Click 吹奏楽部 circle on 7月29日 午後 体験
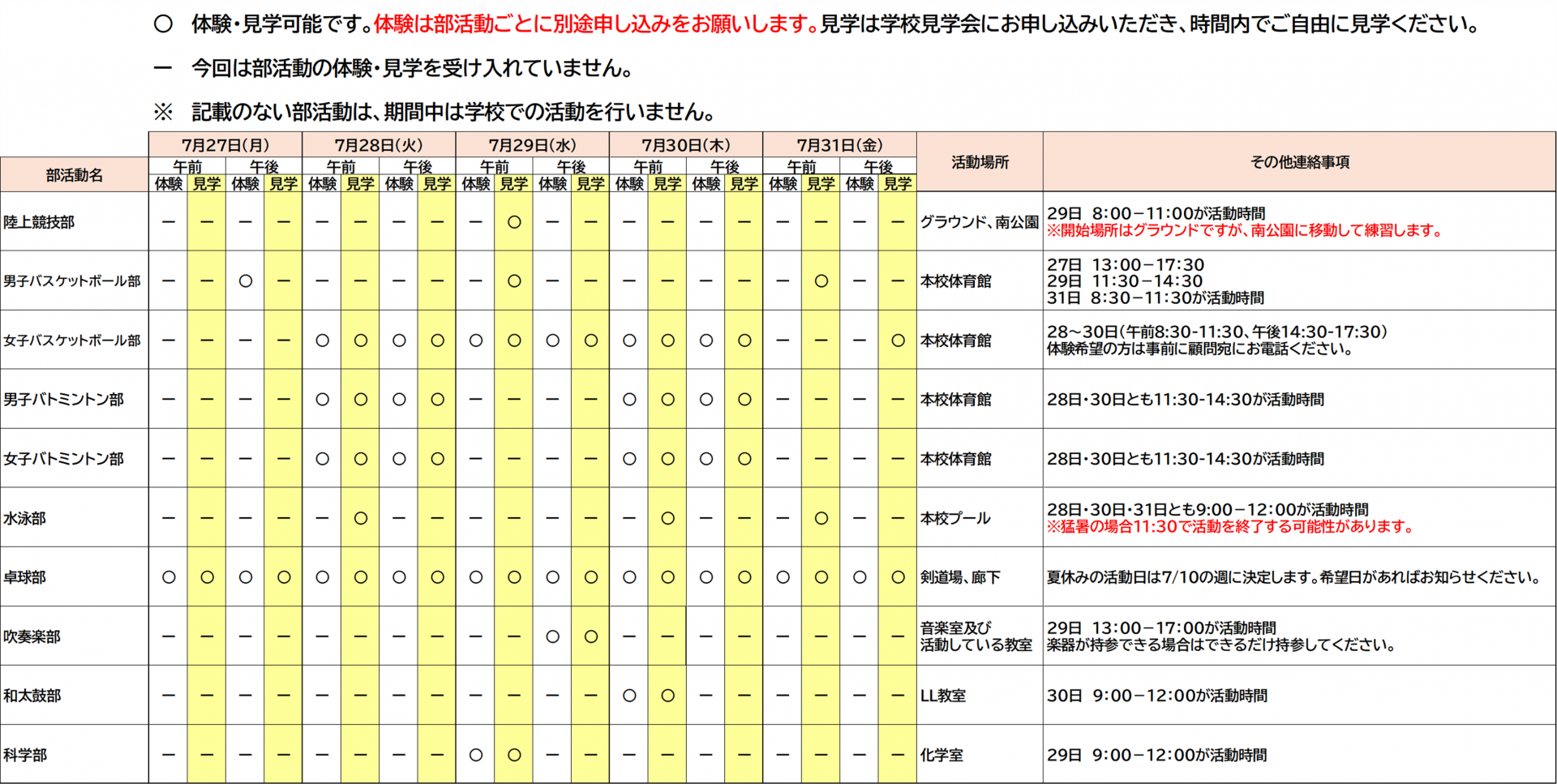This screenshot has height=784, width=1557. click(553, 636)
